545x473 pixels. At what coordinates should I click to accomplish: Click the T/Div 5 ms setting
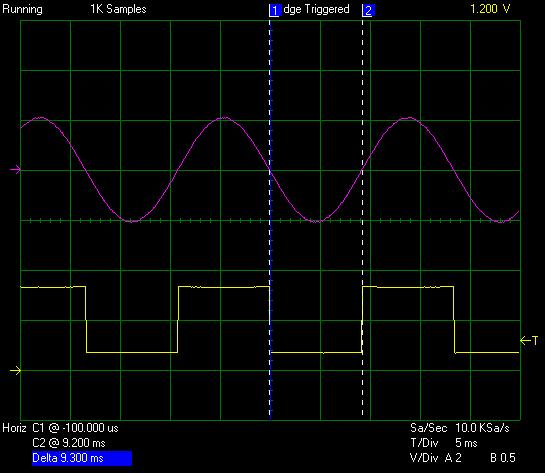tap(444, 443)
